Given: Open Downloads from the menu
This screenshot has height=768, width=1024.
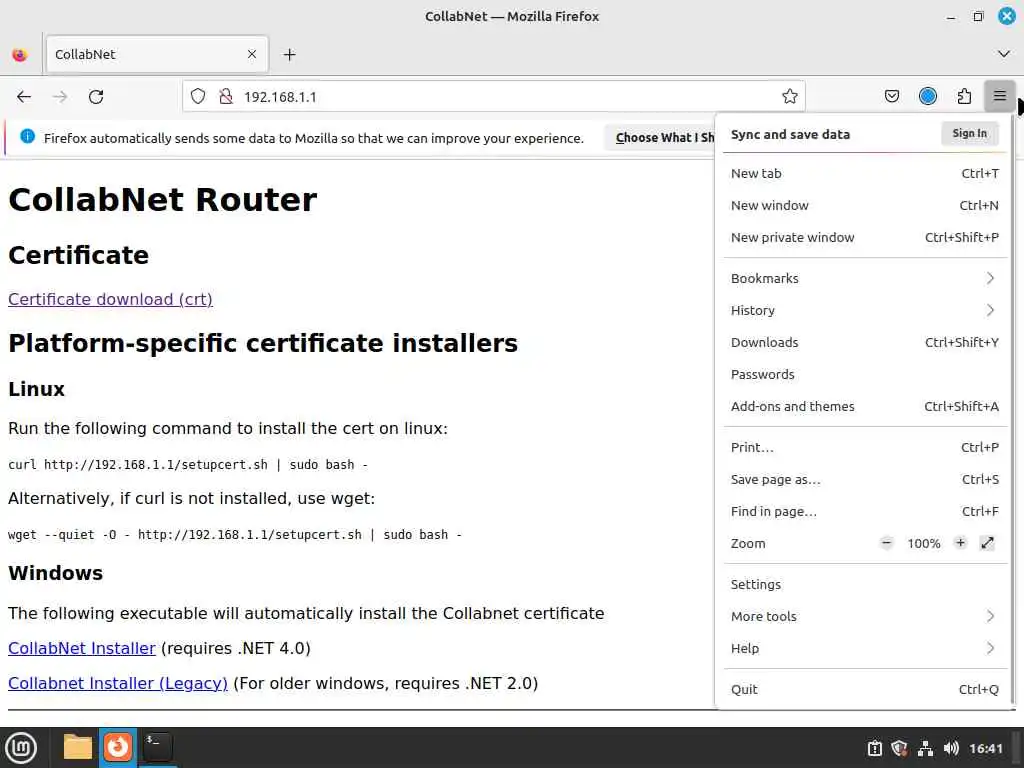Looking at the screenshot, I should pyautogui.click(x=865, y=342).
